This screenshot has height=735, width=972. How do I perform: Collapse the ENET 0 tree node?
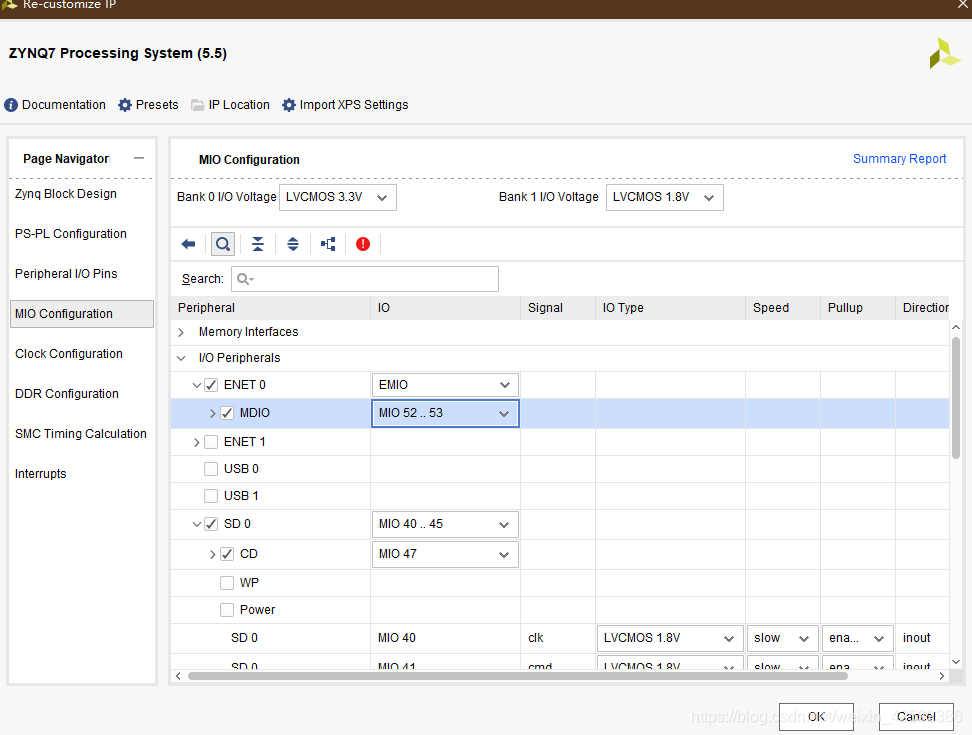[x=197, y=385]
